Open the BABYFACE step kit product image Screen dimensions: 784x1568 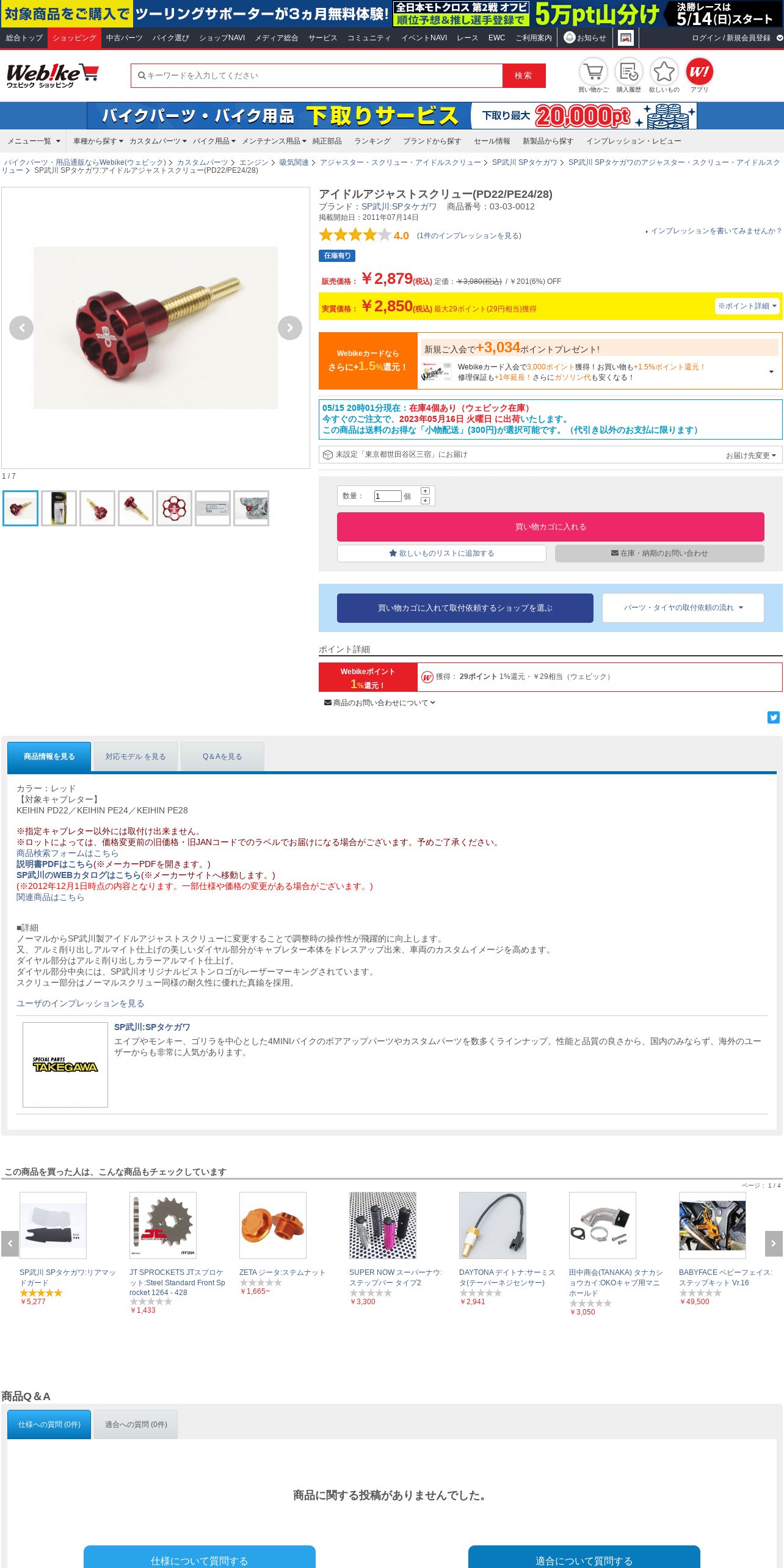click(713, 1225)
